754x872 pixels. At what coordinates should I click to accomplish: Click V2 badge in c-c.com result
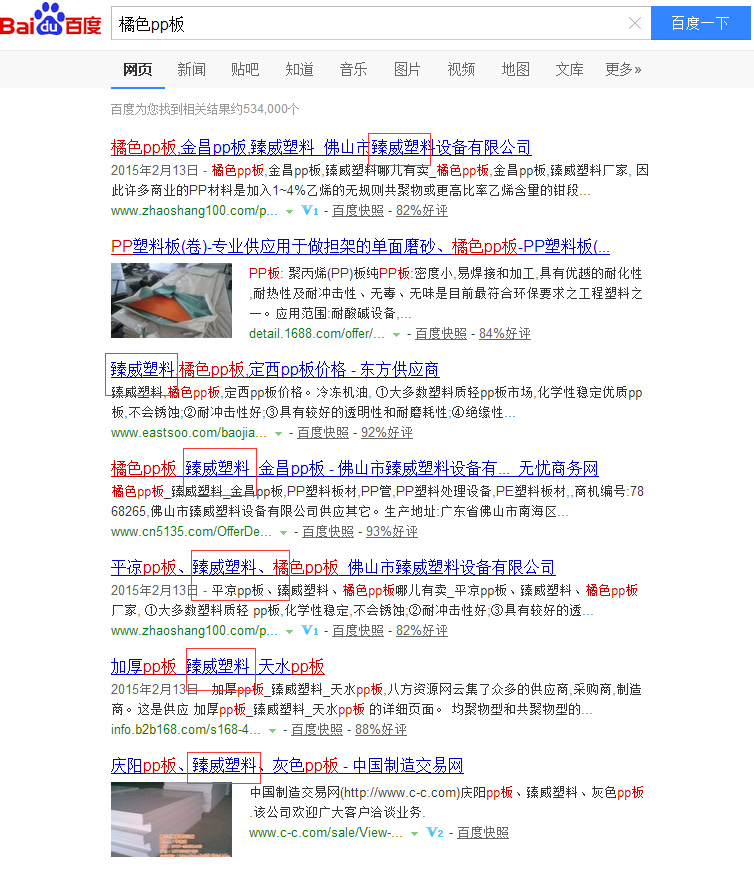point(435,833)
